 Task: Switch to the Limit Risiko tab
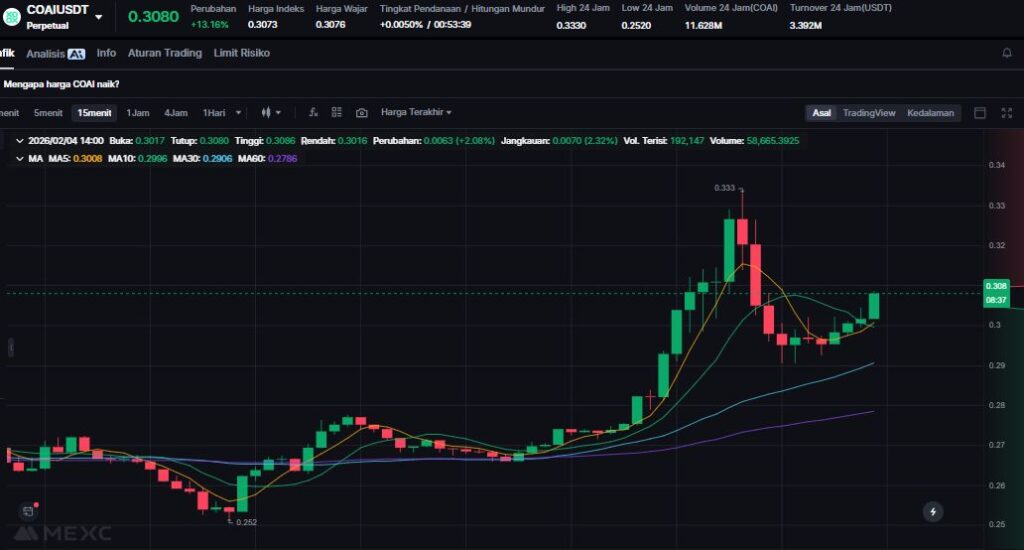tap(241, 53)
